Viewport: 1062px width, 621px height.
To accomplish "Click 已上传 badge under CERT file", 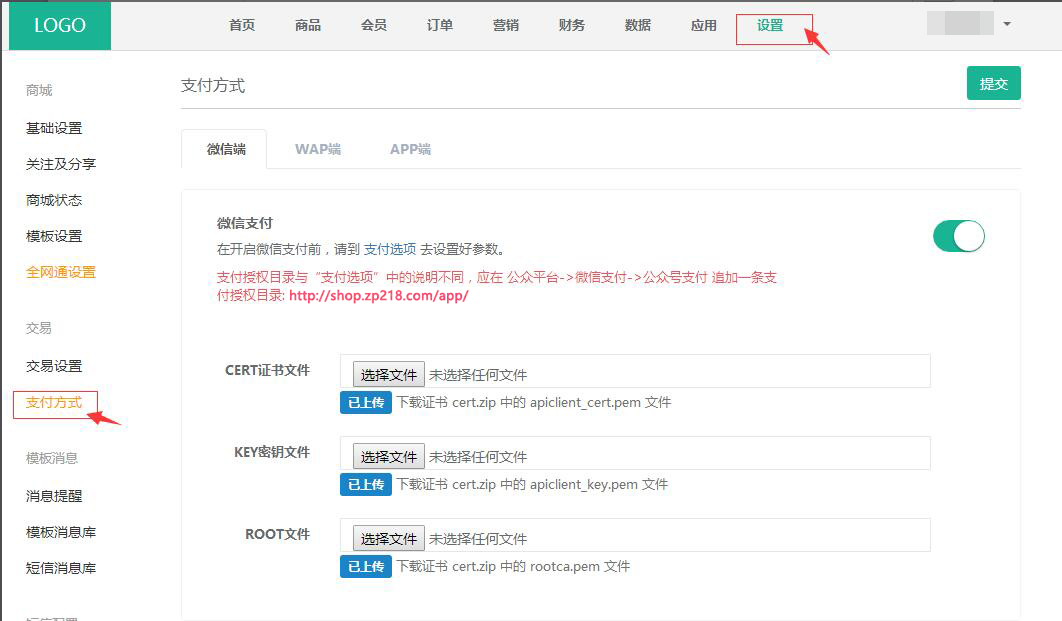I will [365, 402].
